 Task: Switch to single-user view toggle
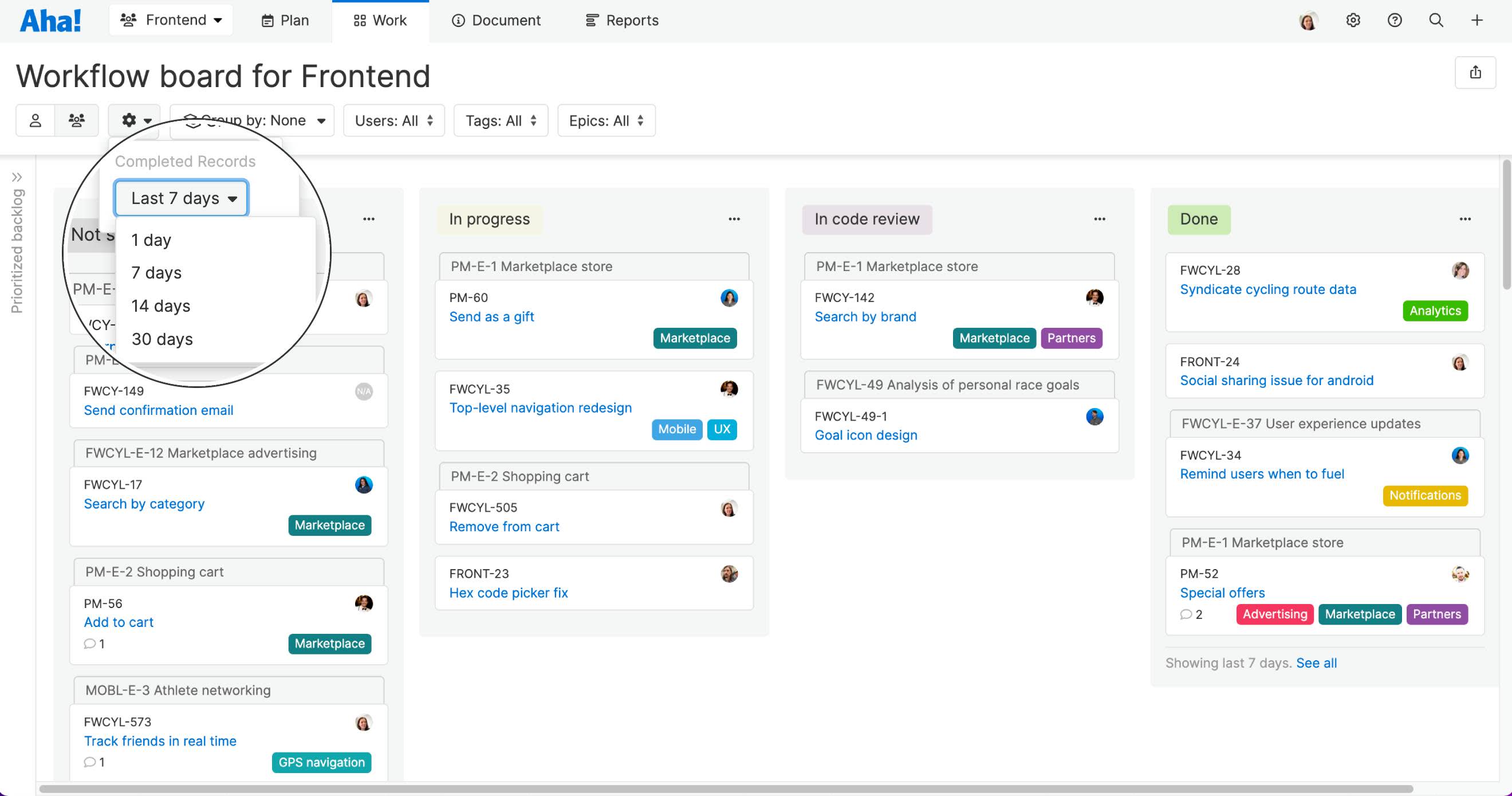(x=35, y=120)
